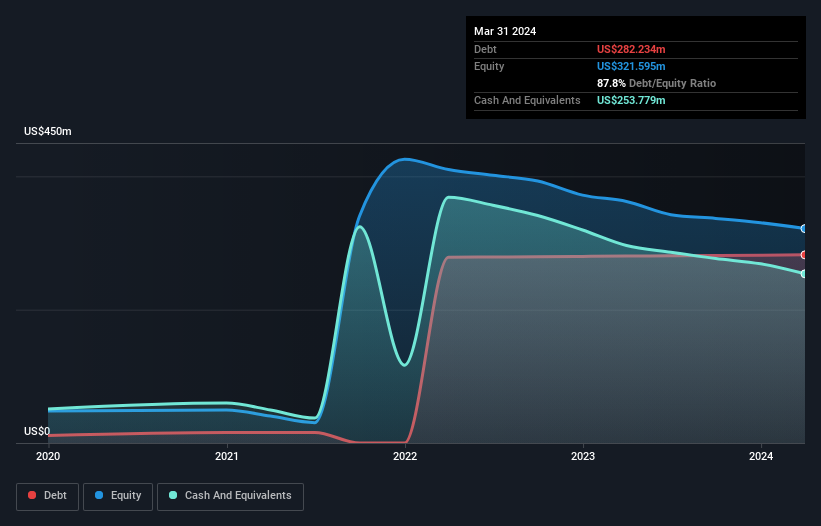
Task: Click the US$253.779m cash value
Action: click(631, 100)
